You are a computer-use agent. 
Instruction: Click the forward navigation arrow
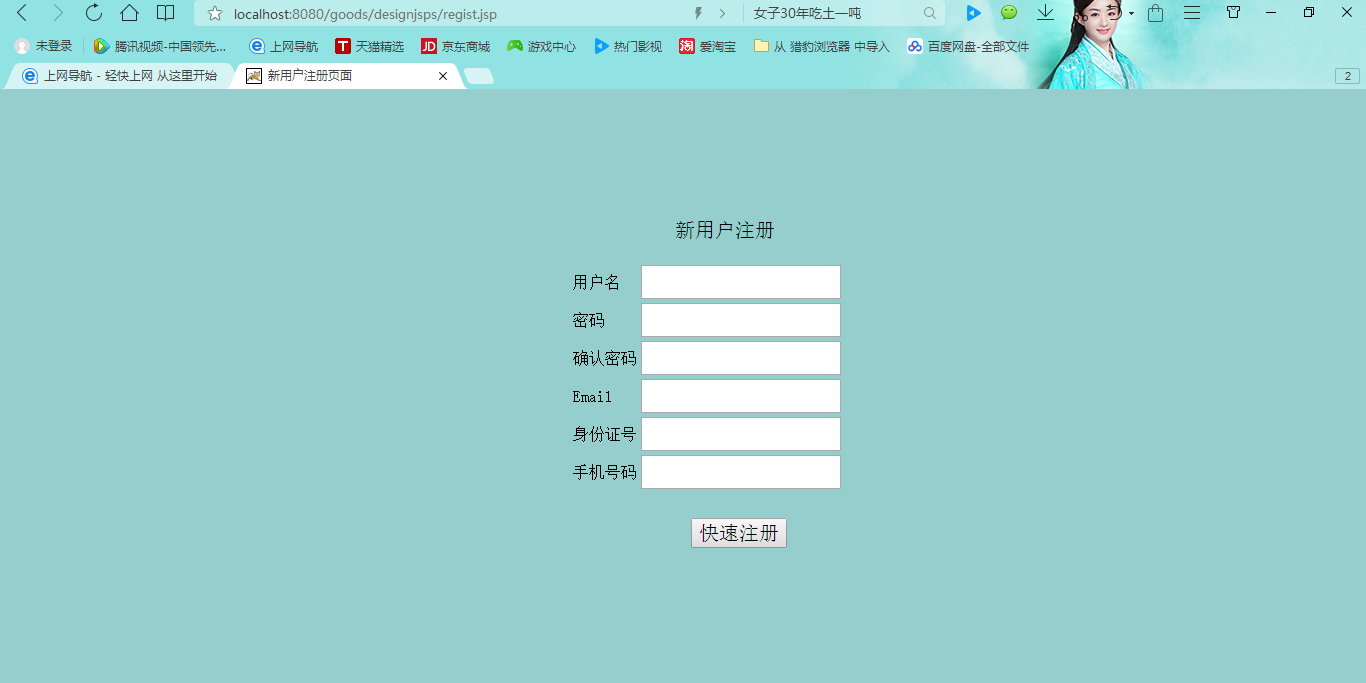click(58, 13)
